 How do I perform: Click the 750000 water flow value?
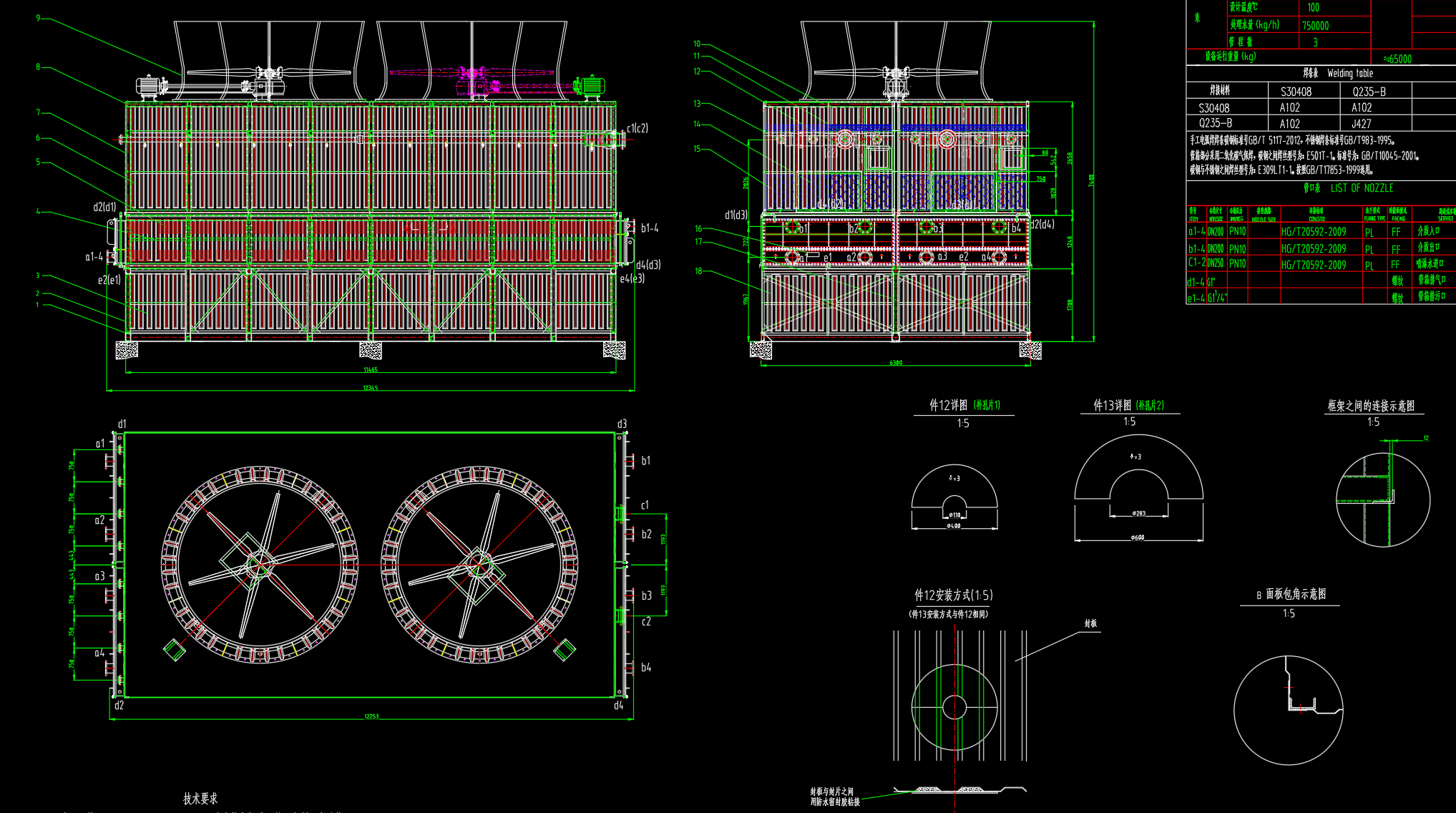(x=1315, y=26)
